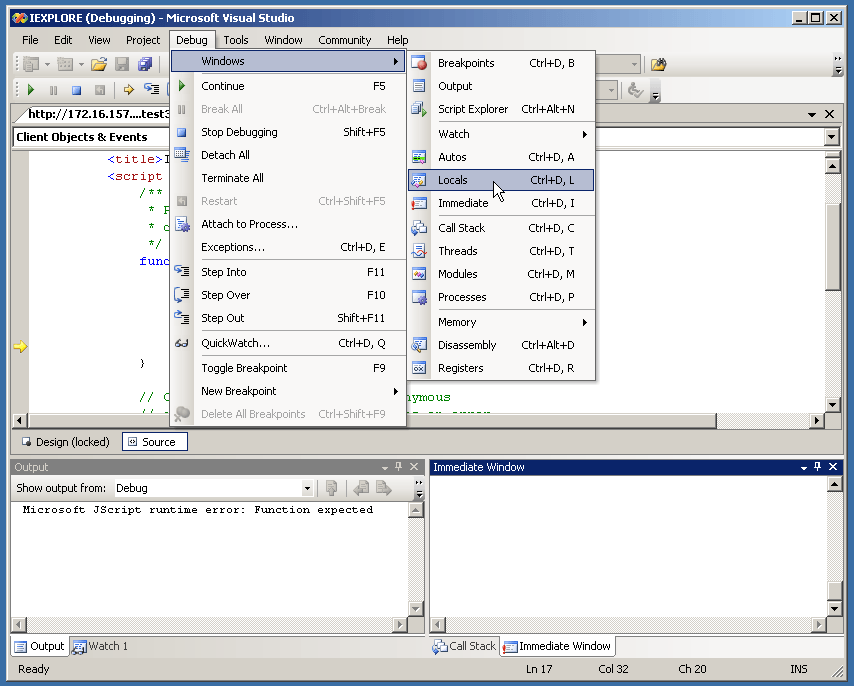The height and width of the screenshot is (686, 854).
Task: Click the QuickWatch glasses icon in Debug menu
Action: pos(181,343)
